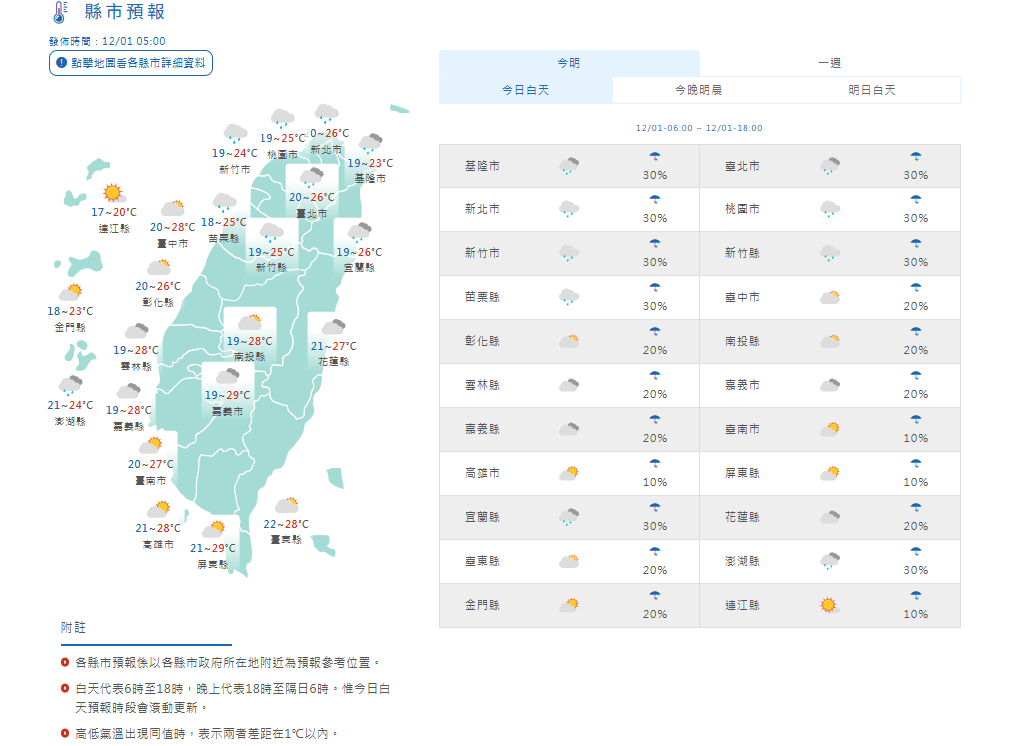Open 高雄市 row in the forecast table
Screen dimensions: 1018x746
coord(482,473)
